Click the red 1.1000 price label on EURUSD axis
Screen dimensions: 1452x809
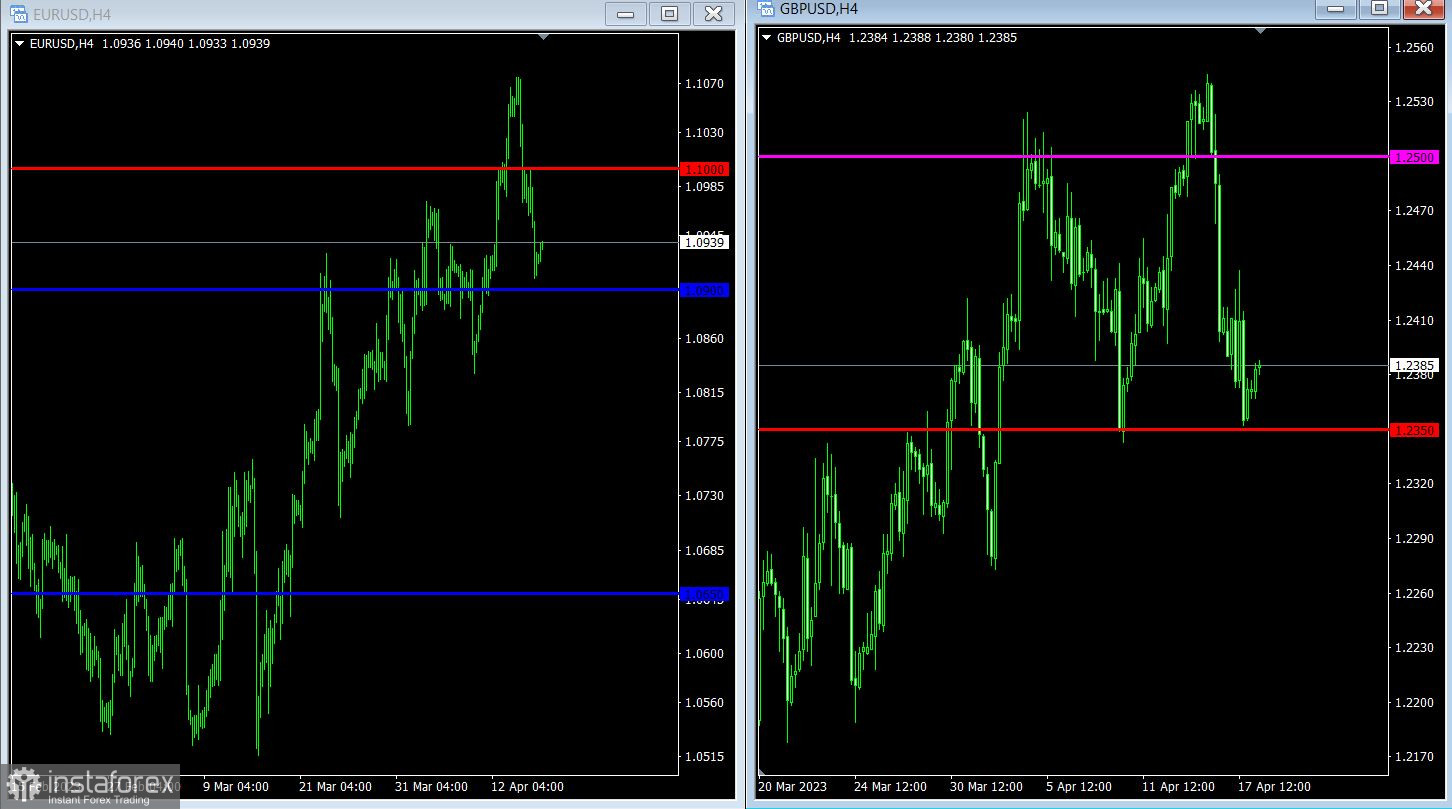704,169
